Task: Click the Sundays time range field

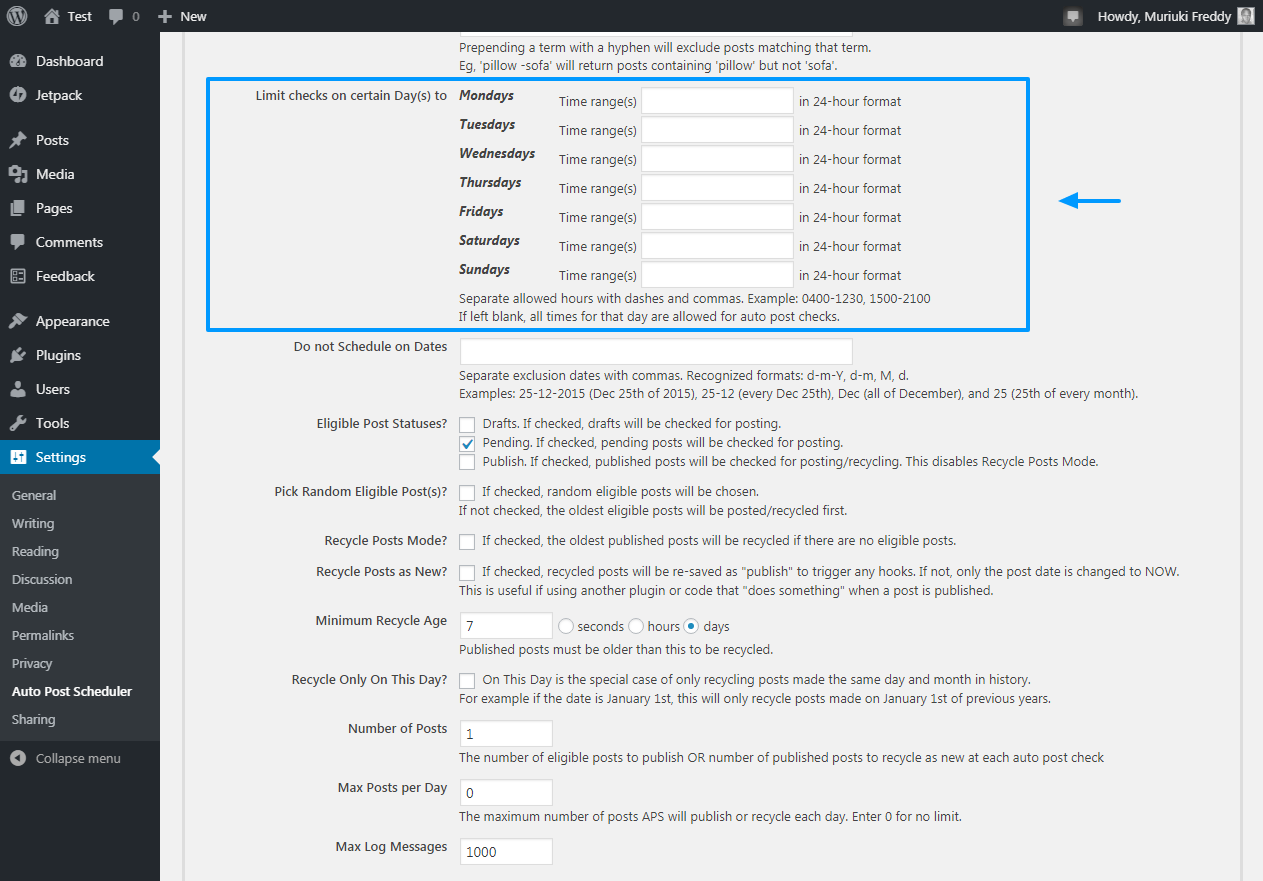Action: 717,275
